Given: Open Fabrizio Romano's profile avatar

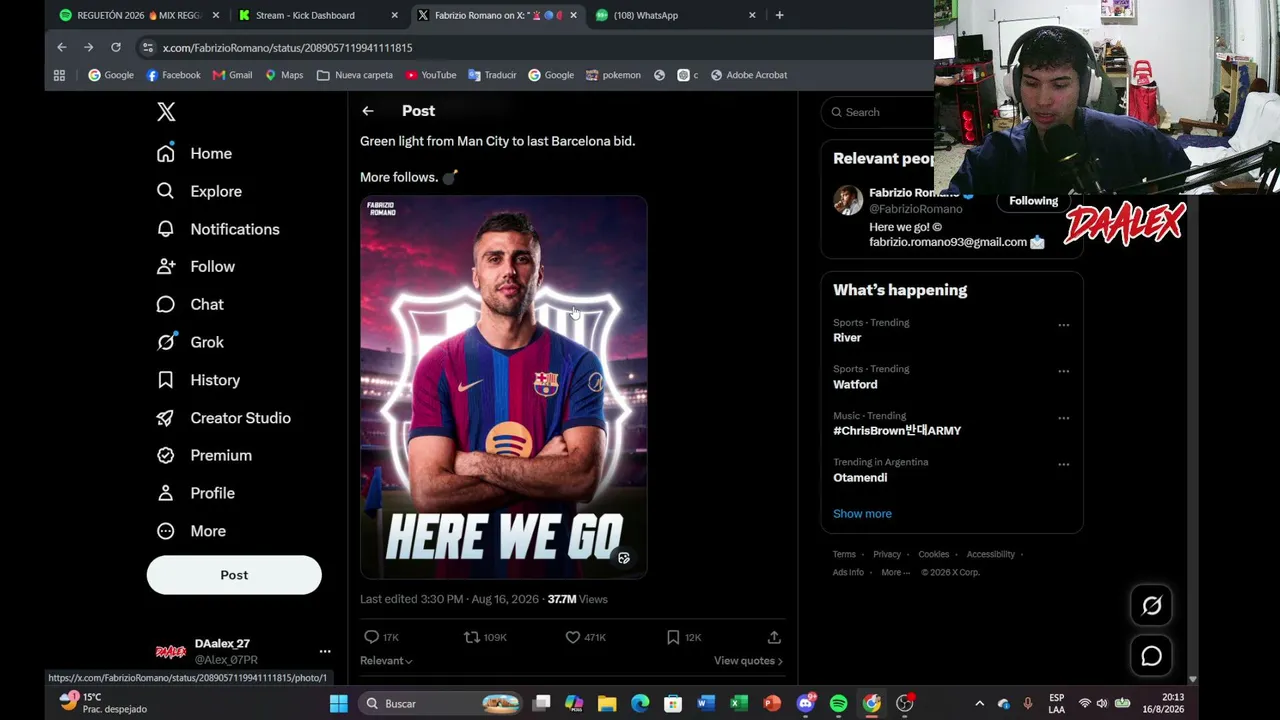Looking at the screenshot, I should pyautogui.click(x=848, y=200).
